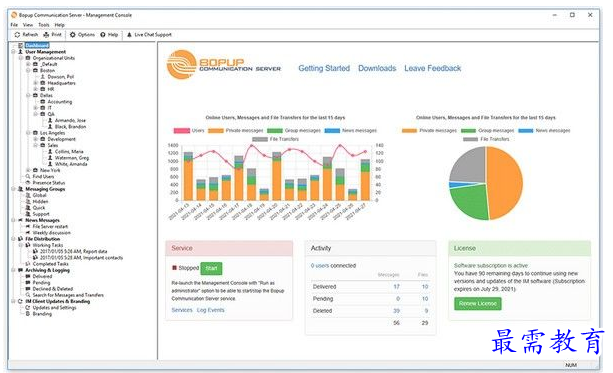Viewport: 613px width, 373px height.
Task: Click the Find Users magnifier icon
Action: [x=28, y=176]
